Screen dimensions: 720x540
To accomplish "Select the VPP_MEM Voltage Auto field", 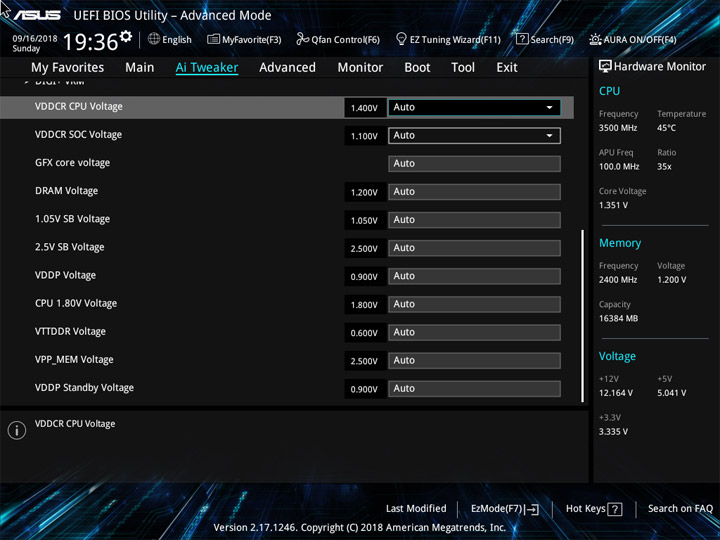I will (474, 360).
